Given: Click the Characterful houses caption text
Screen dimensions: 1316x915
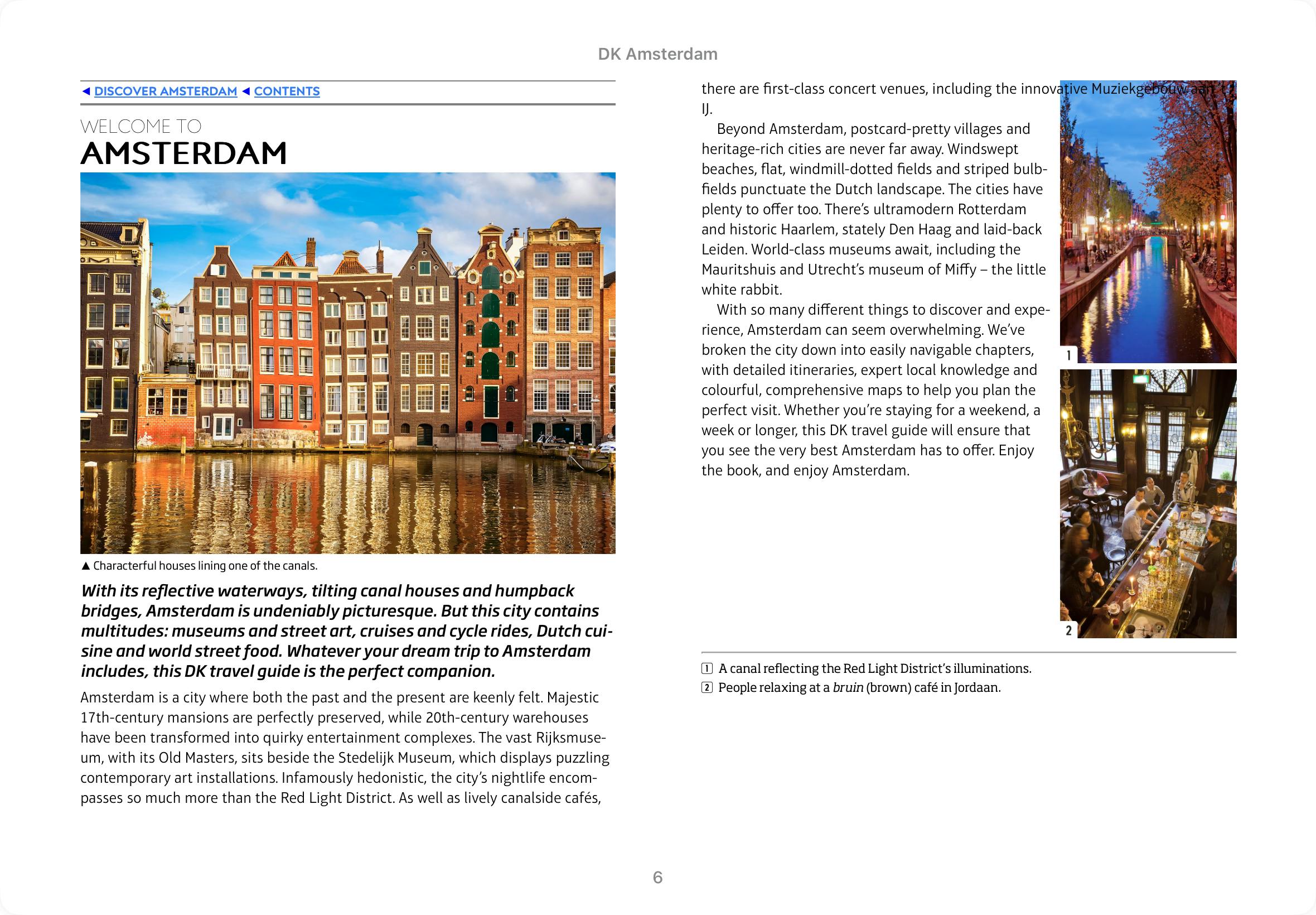Looking at the screenshot, I should point(205,566).
